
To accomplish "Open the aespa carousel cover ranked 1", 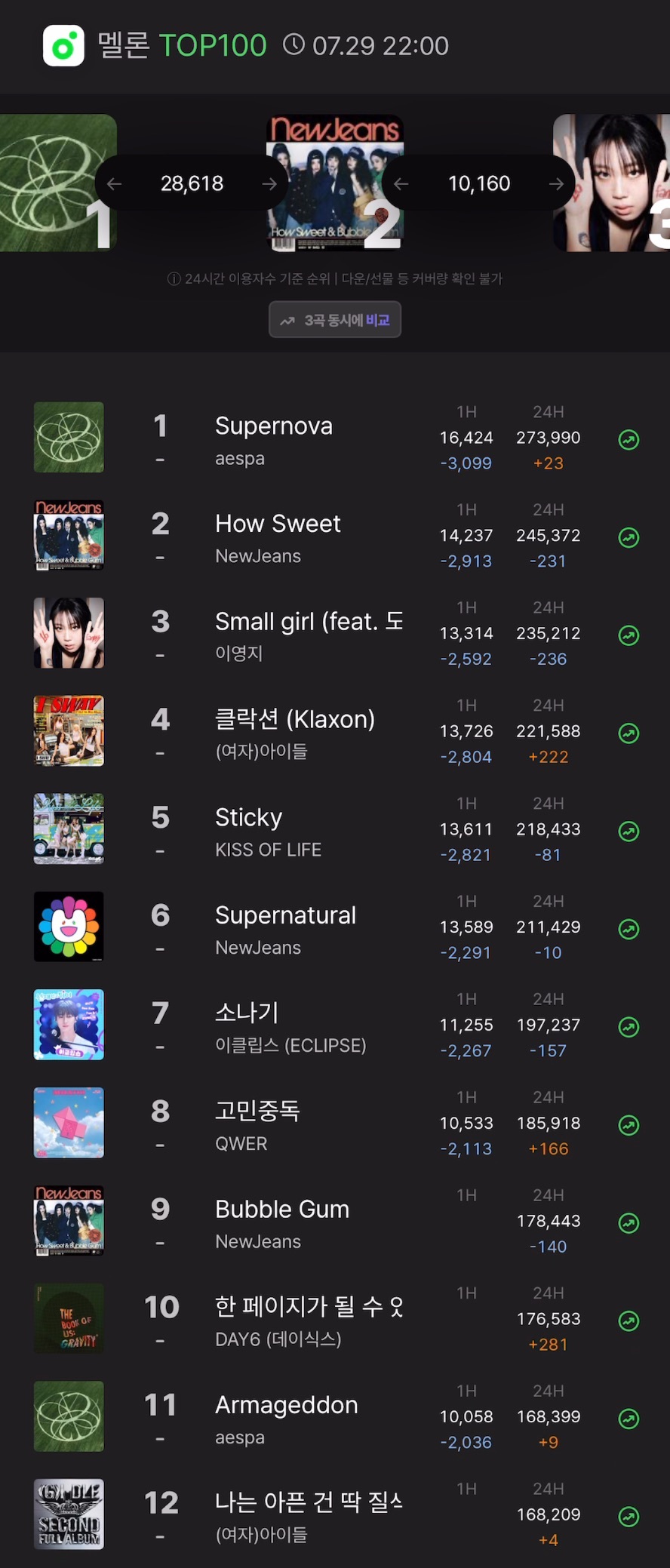I will click(58, 183).
